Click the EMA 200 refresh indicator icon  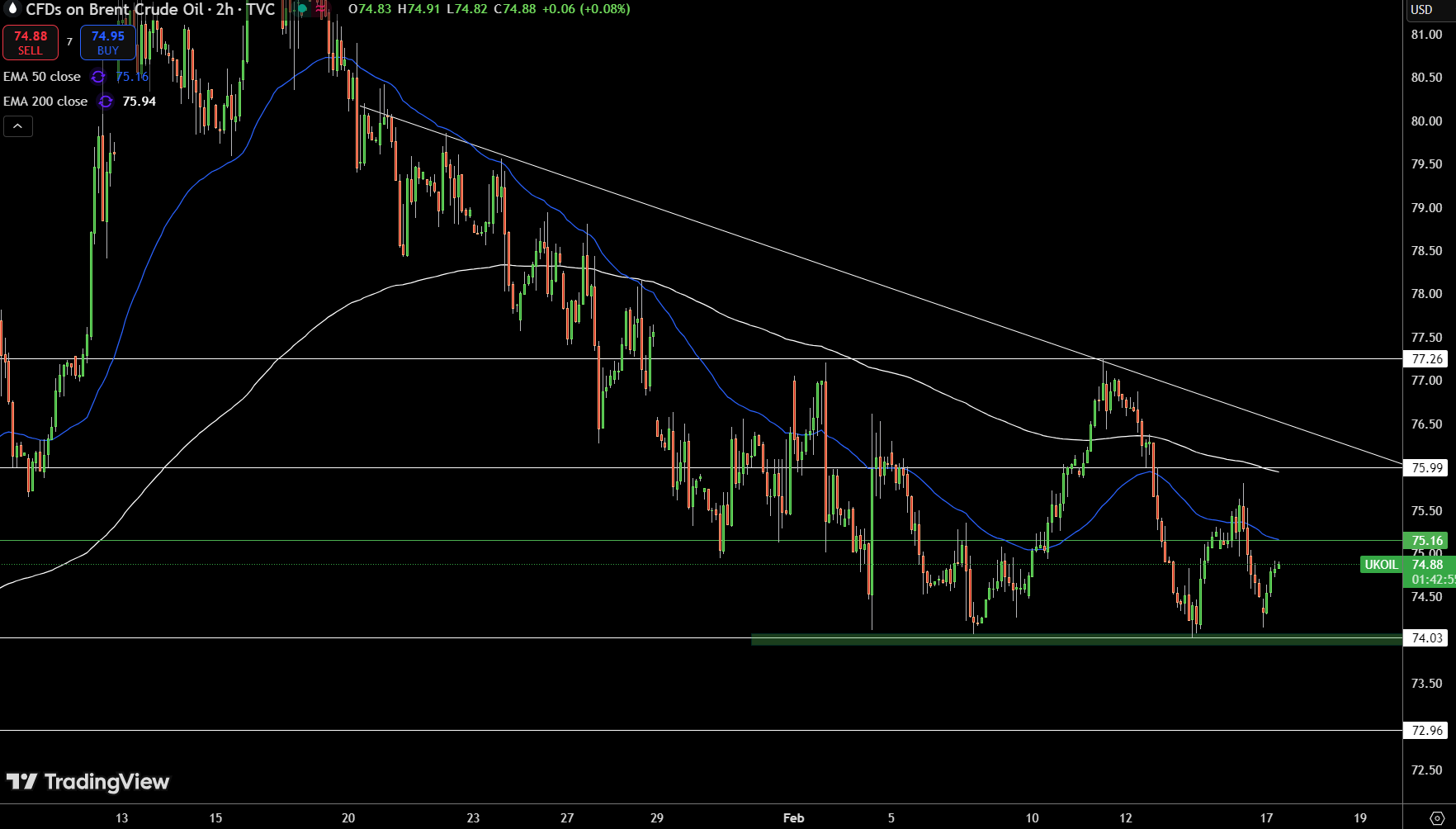pyautogui.click(x=106, y=102)
